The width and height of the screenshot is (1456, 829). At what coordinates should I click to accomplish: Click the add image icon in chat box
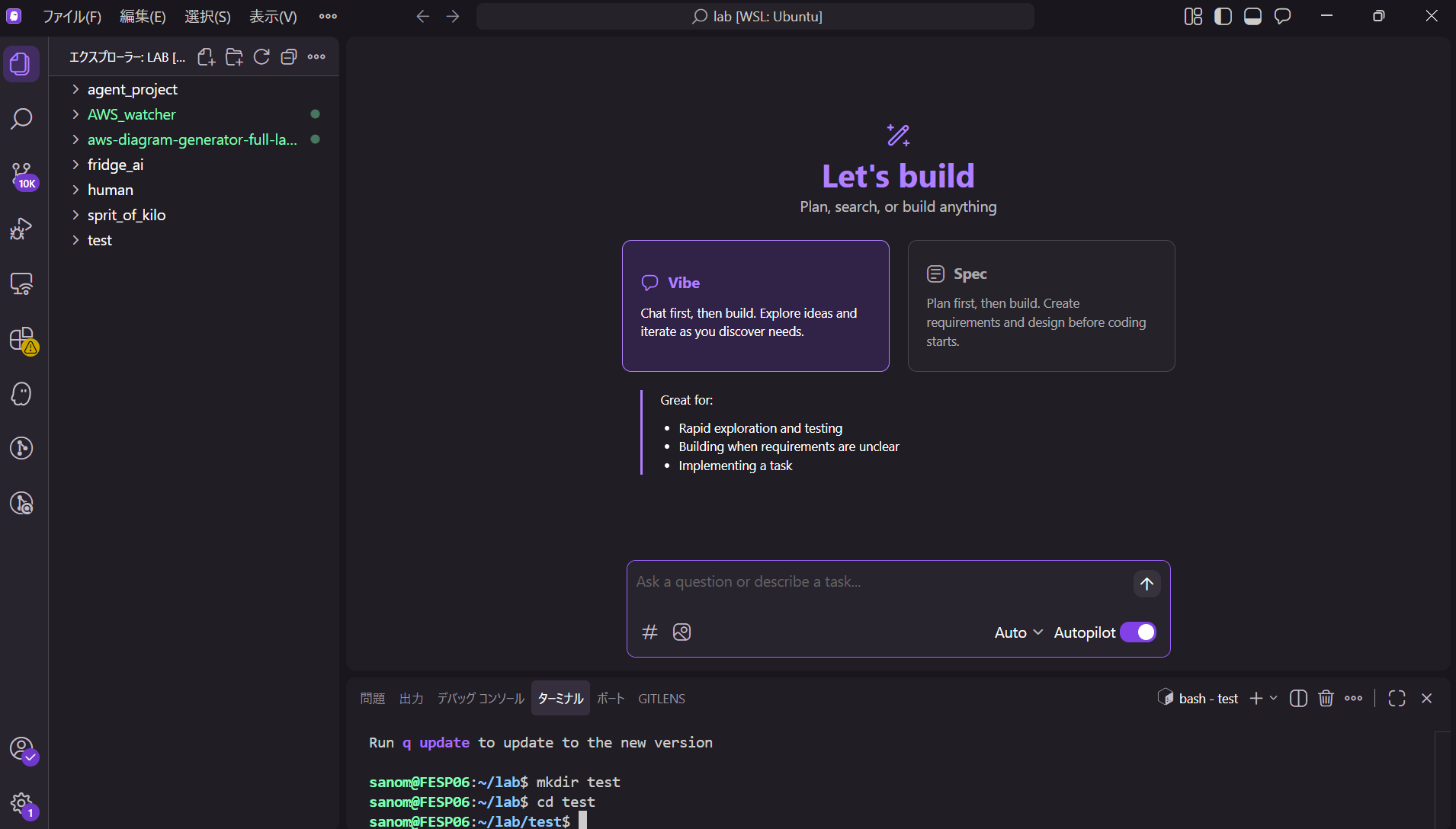[681, 632]
